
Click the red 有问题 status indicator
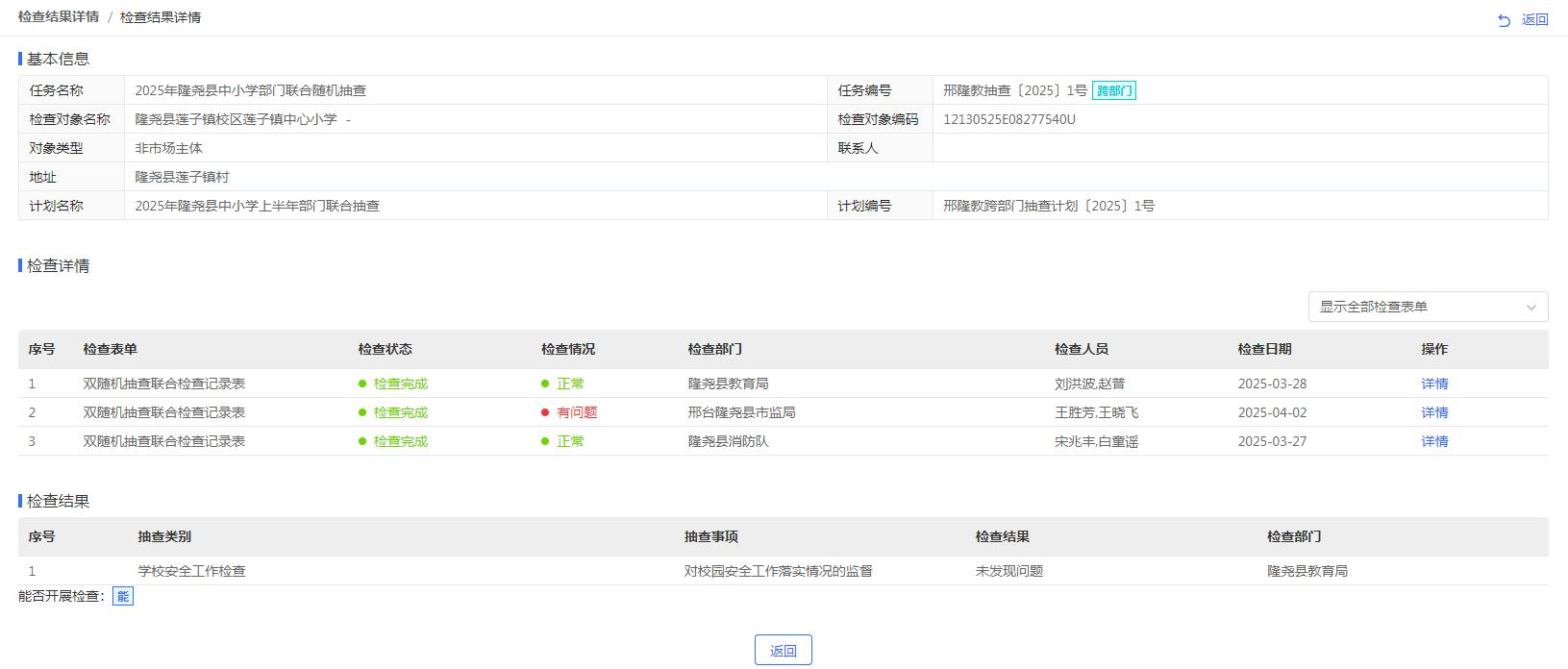pos(576,412)
